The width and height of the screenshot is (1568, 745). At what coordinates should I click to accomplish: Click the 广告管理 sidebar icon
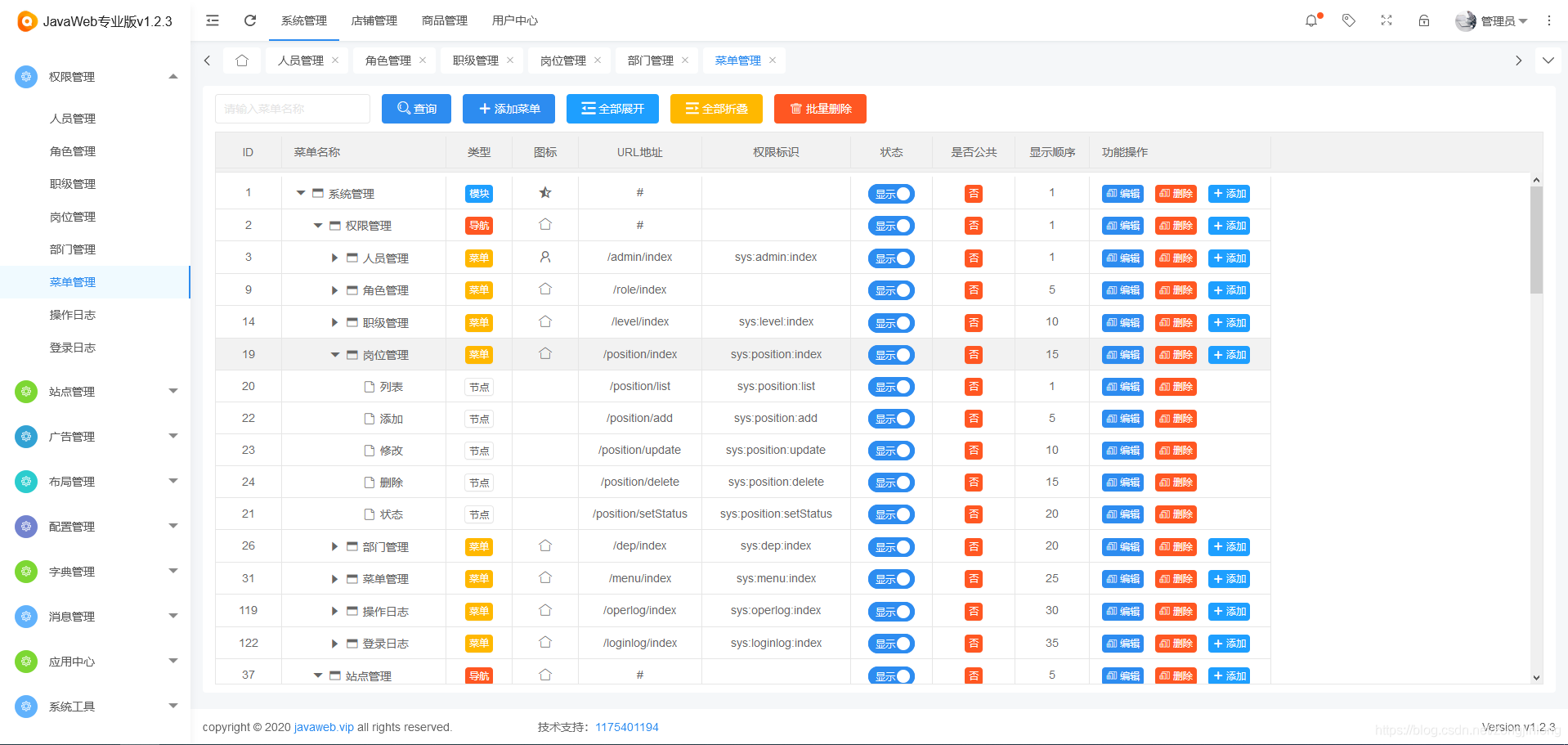pyautogui.click(x=26, y=437)
